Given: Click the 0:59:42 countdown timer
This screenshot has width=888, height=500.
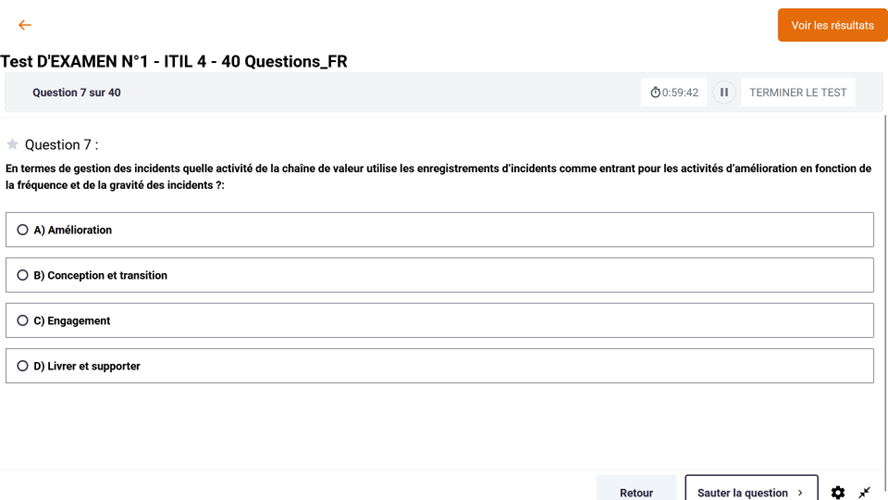Looking at the screenshot, I should [x=680, y=92].
